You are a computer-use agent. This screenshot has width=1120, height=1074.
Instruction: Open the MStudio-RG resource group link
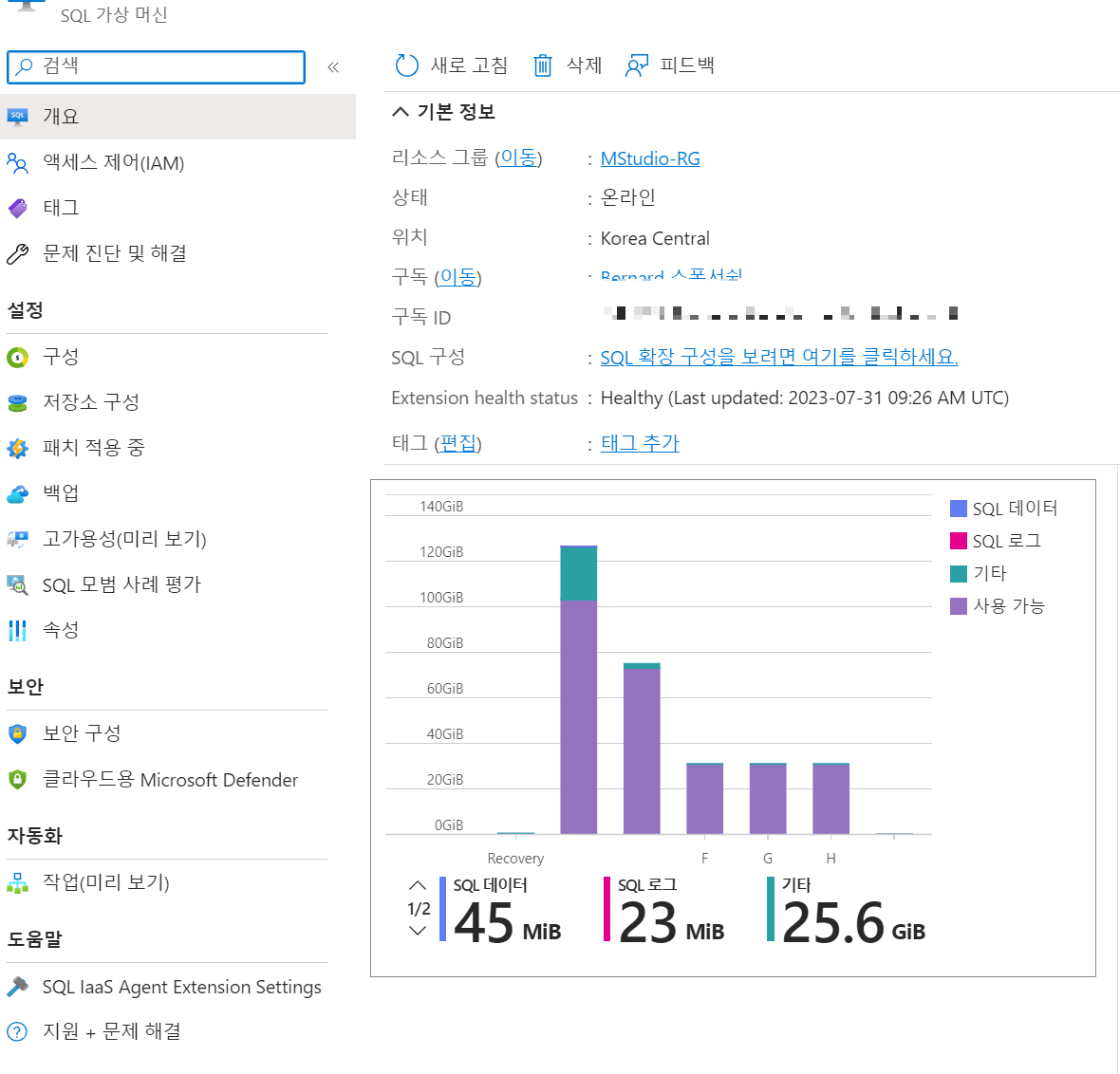(650, 158)
